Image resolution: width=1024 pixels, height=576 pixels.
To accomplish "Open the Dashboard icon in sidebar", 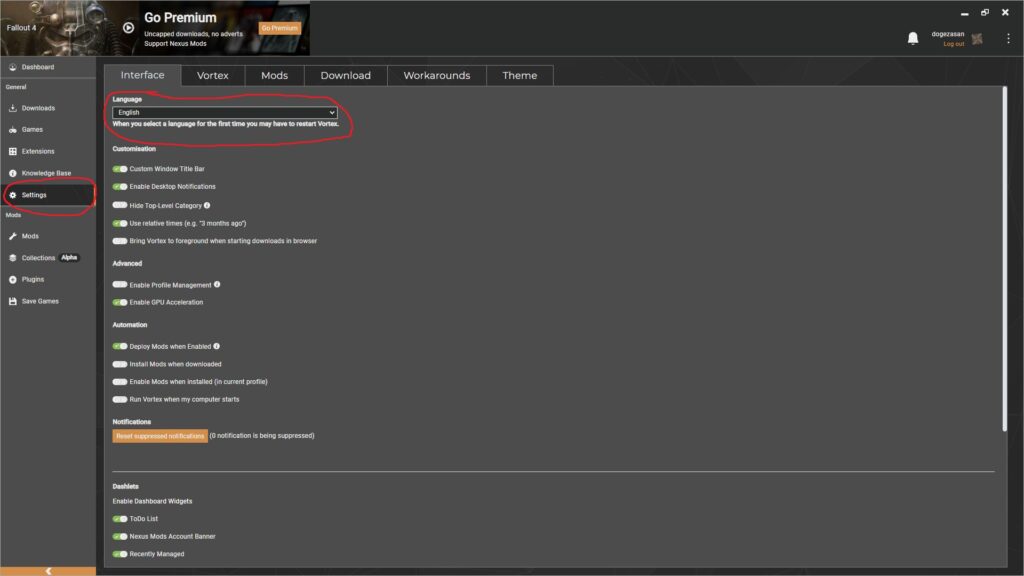I will [x=12, y=67].
